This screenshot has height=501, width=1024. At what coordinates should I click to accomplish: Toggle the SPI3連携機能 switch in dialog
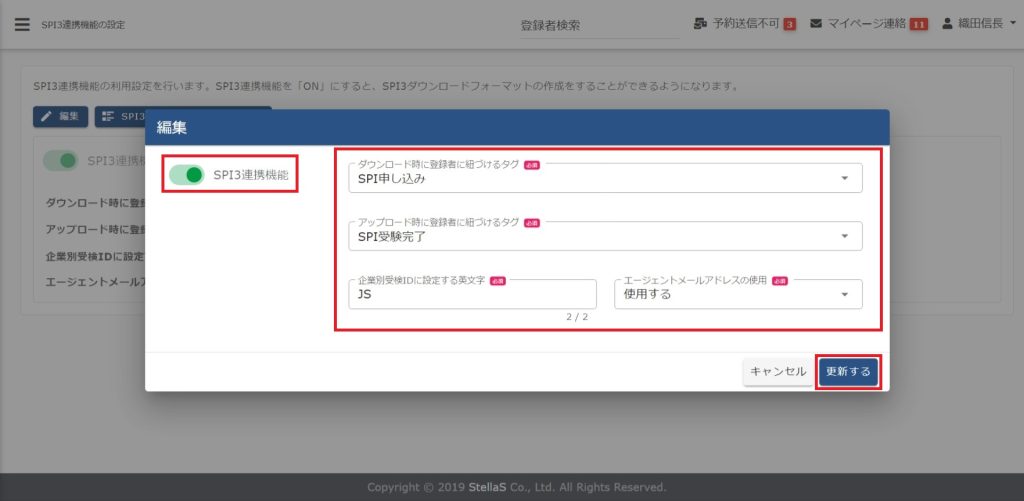tap(187, 175)
